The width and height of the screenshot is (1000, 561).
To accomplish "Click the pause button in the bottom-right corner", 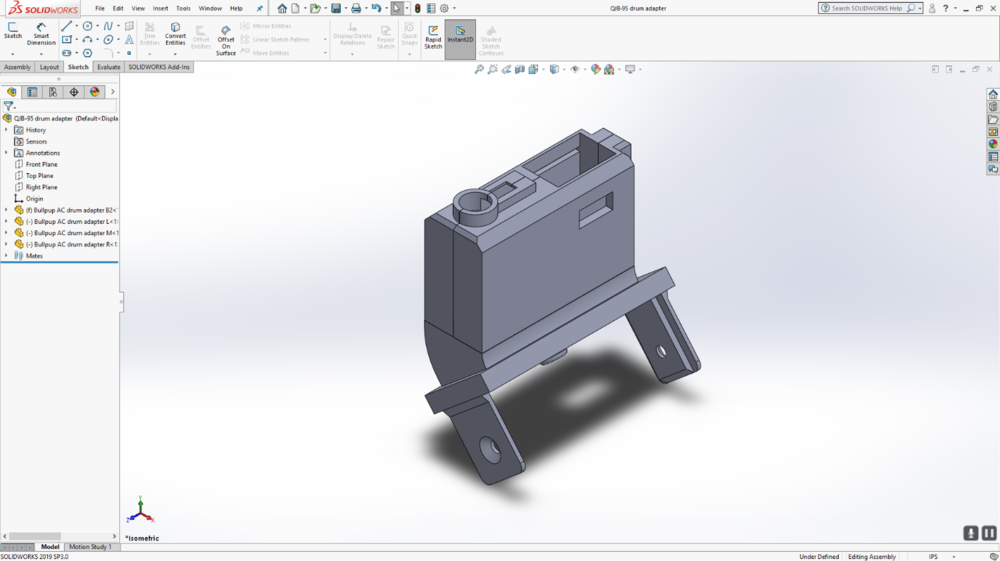I will [988, 533].
